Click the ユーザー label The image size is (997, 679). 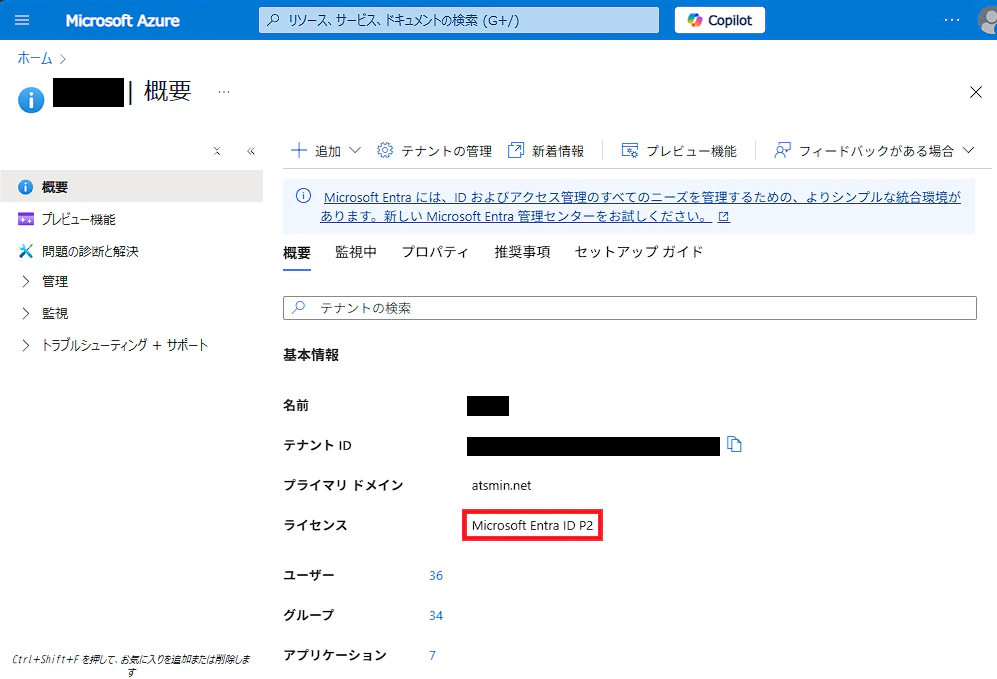click(308, 575)
